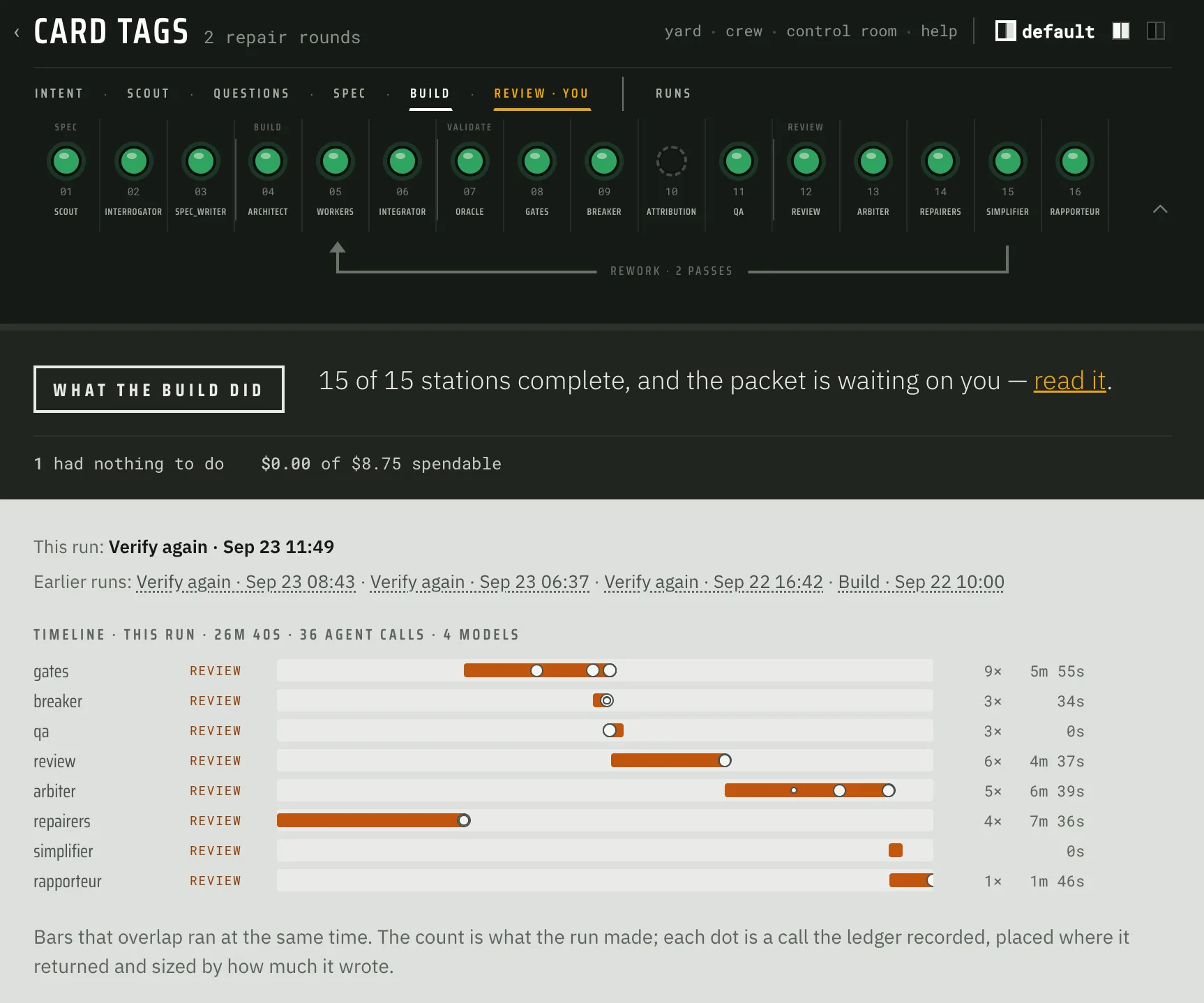This screenshot has height=1003, width=1204.
Task: Select the 03 Spec_Writer station light
Action: point(201,162)
